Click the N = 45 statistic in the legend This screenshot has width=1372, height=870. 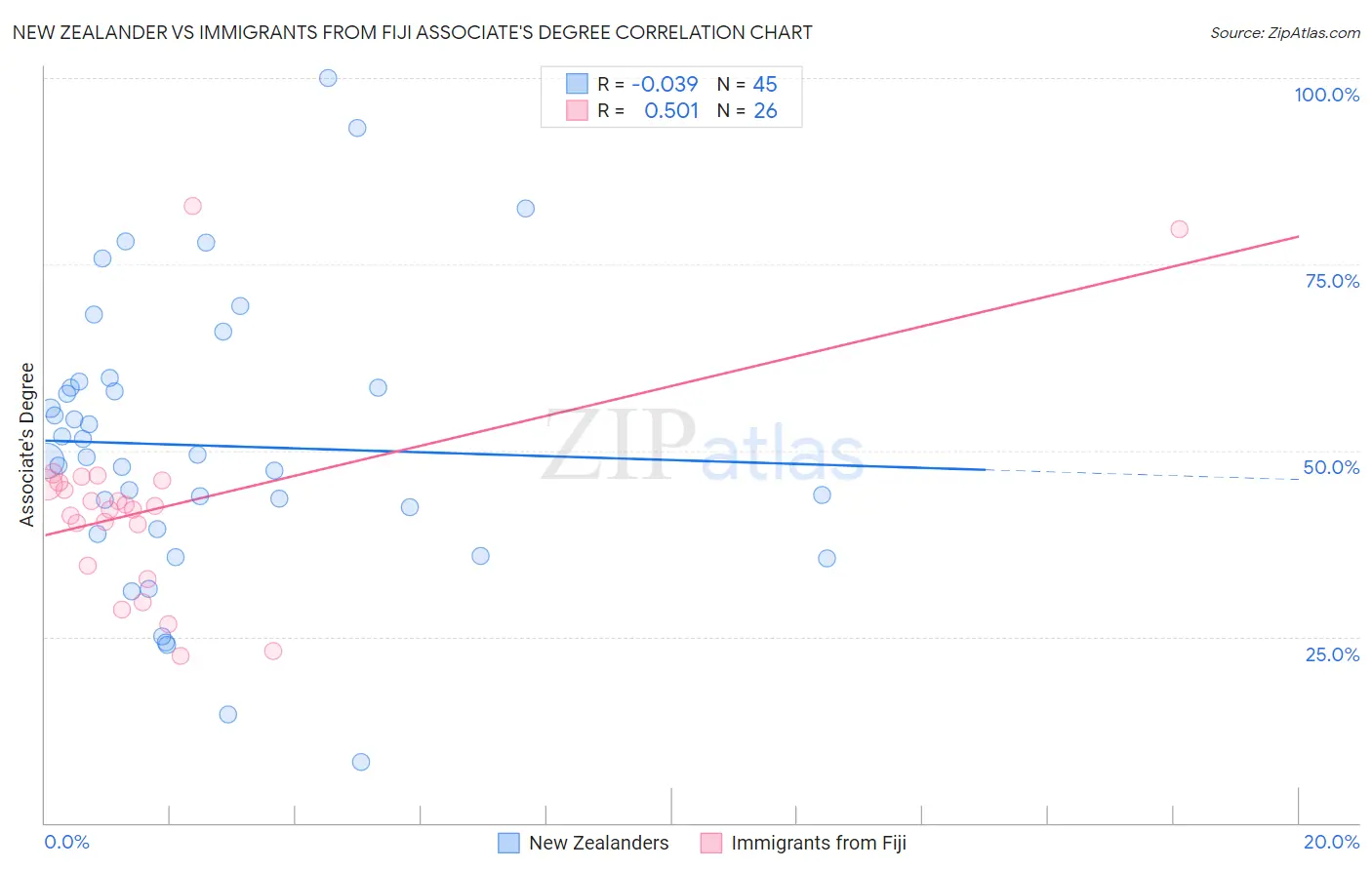pyautogui.click(x=747, y=84)
